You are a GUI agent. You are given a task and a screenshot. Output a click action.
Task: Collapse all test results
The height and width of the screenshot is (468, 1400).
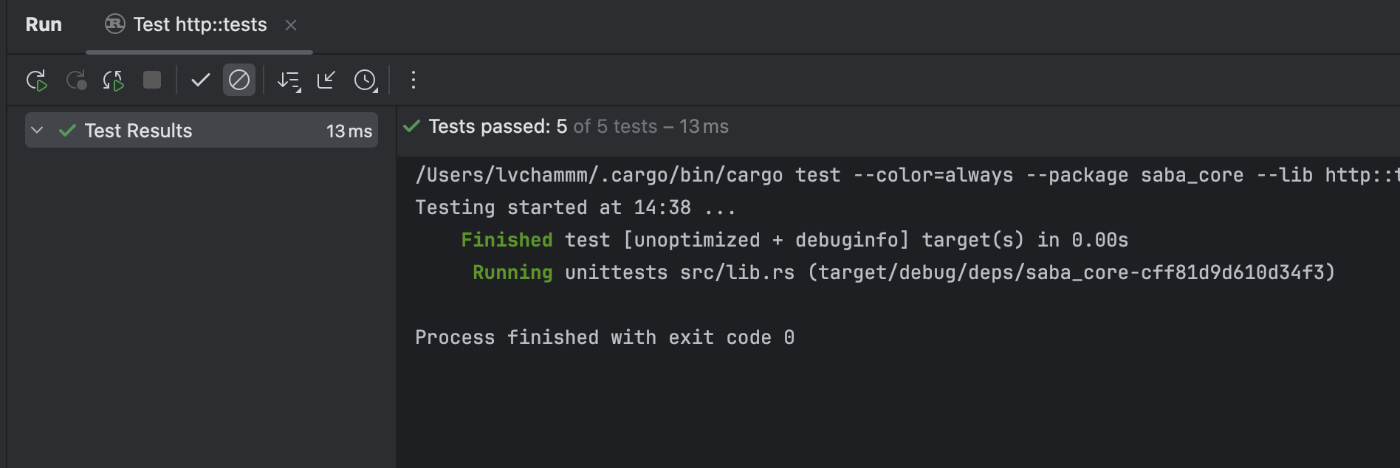tap(326, 80)
